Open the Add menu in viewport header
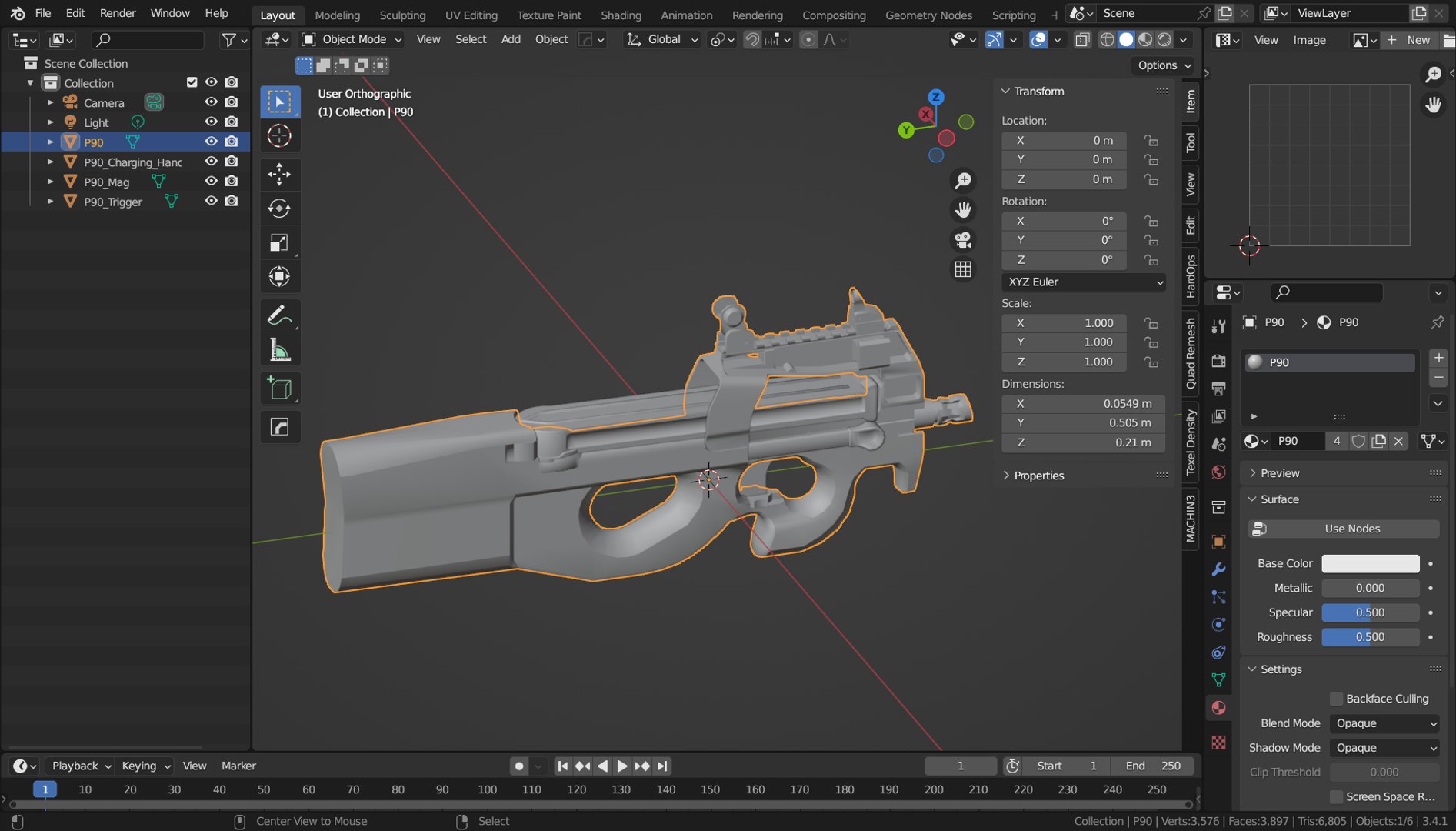This screenshot has height=831, width=1456. (x=511, y=39)
